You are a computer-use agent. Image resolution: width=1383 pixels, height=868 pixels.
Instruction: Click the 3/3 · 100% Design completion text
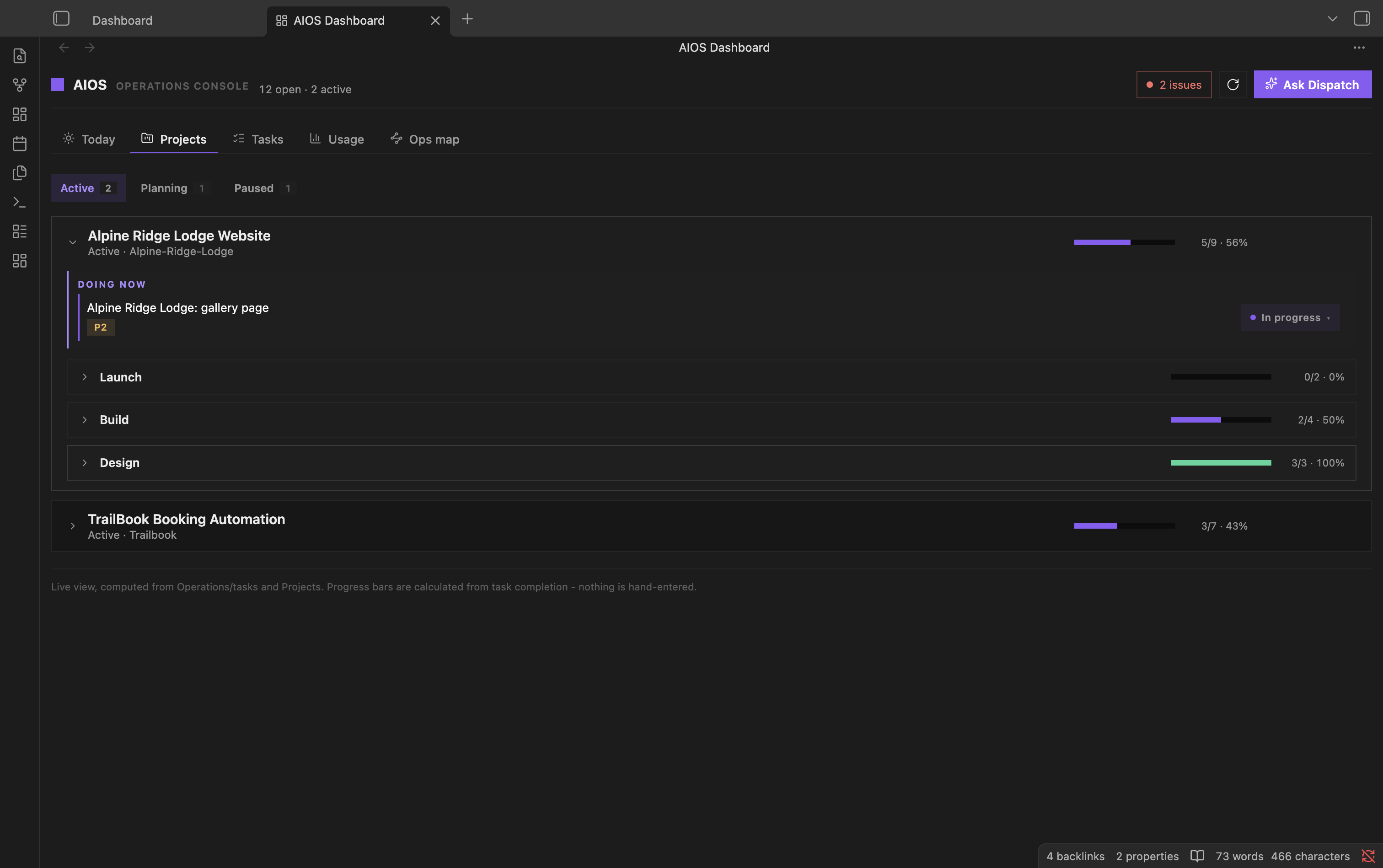(1318, 463)
